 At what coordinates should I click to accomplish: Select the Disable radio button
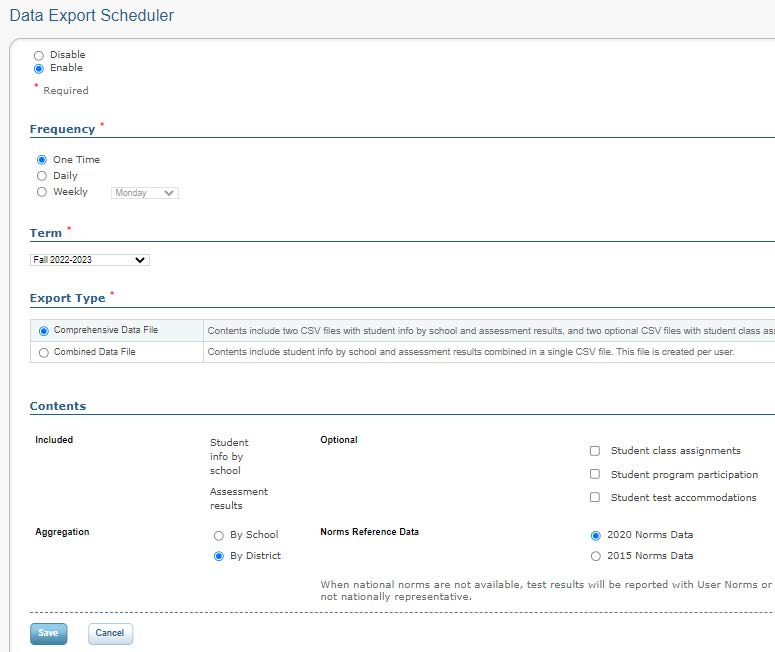point(39,55)
